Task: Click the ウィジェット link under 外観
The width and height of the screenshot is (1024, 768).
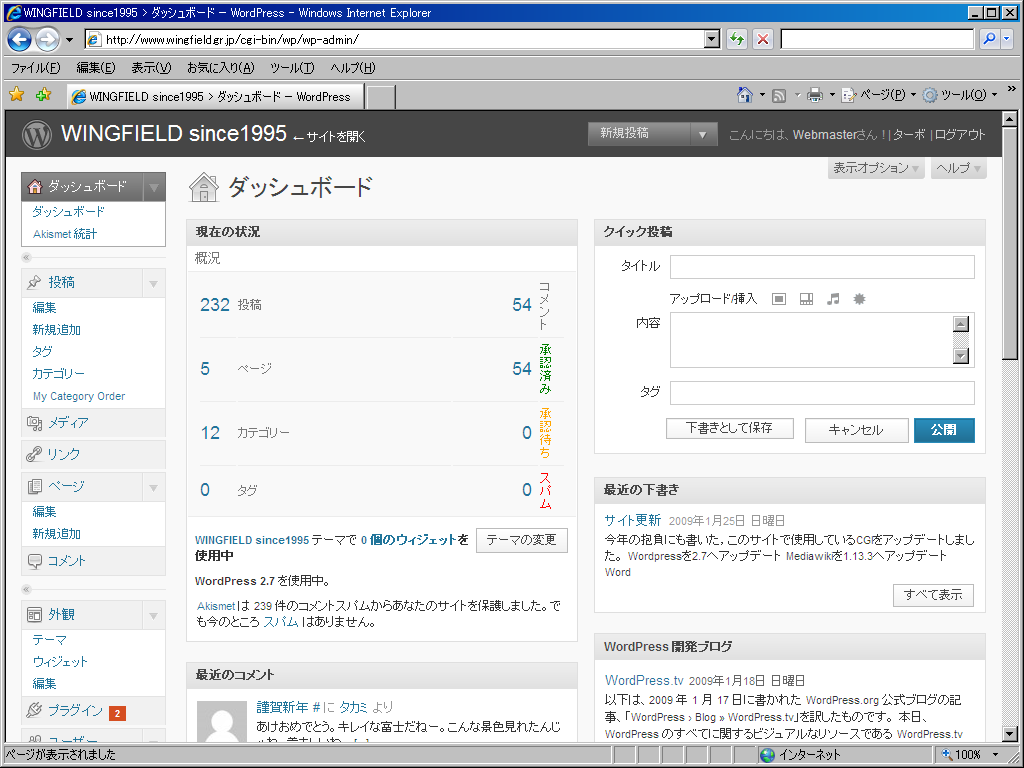Action: point(60,662)
